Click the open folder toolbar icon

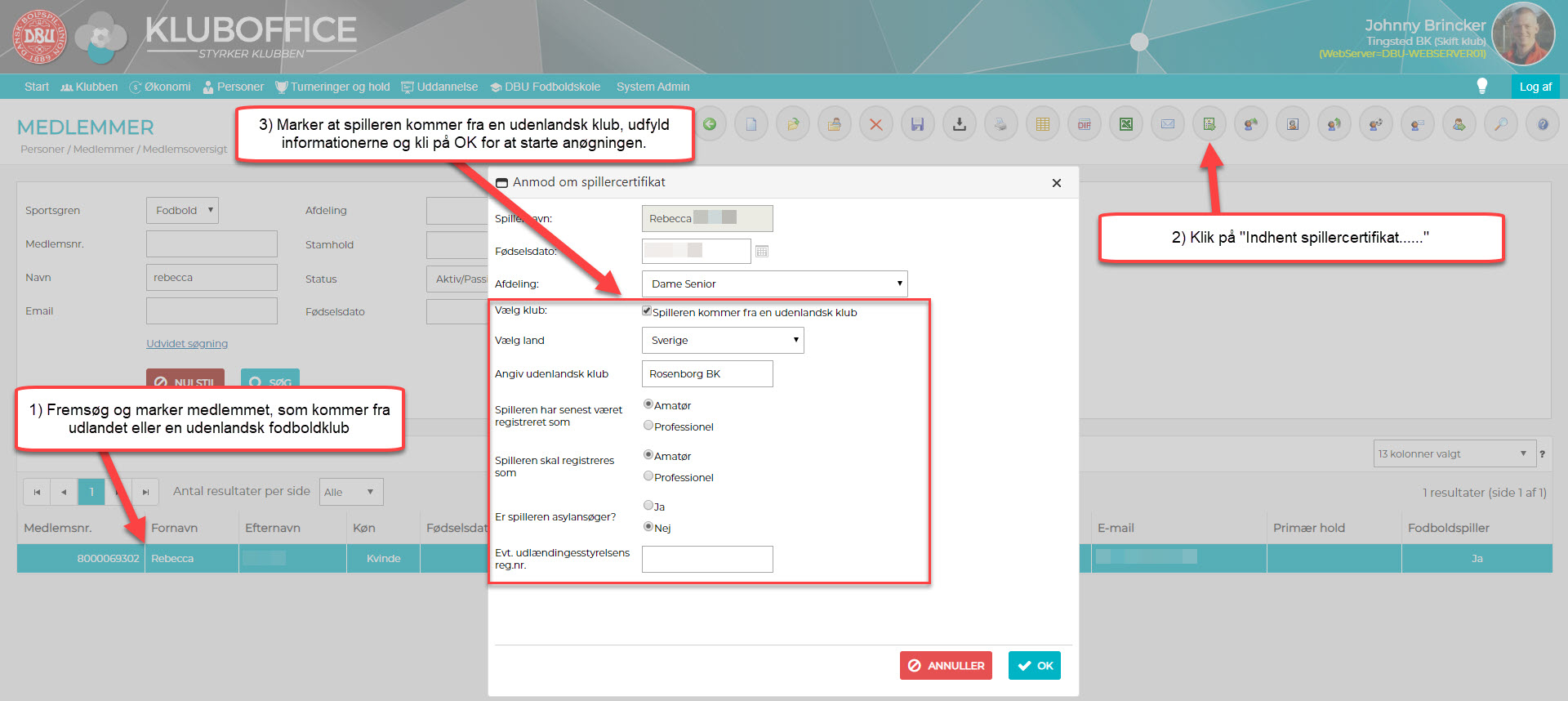click(x=793, y=124)
